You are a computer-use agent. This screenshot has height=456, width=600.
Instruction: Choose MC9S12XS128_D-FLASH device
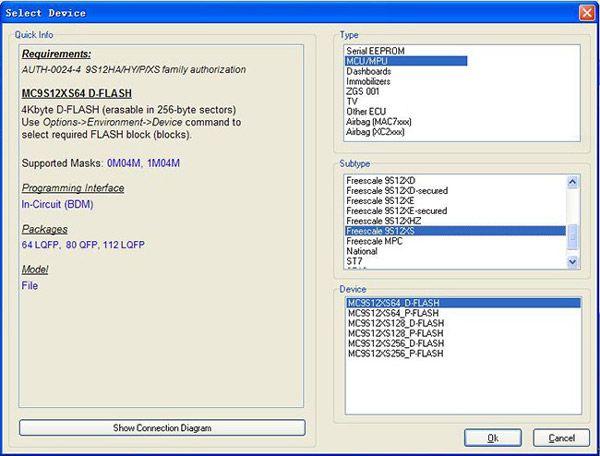[397, 323]
